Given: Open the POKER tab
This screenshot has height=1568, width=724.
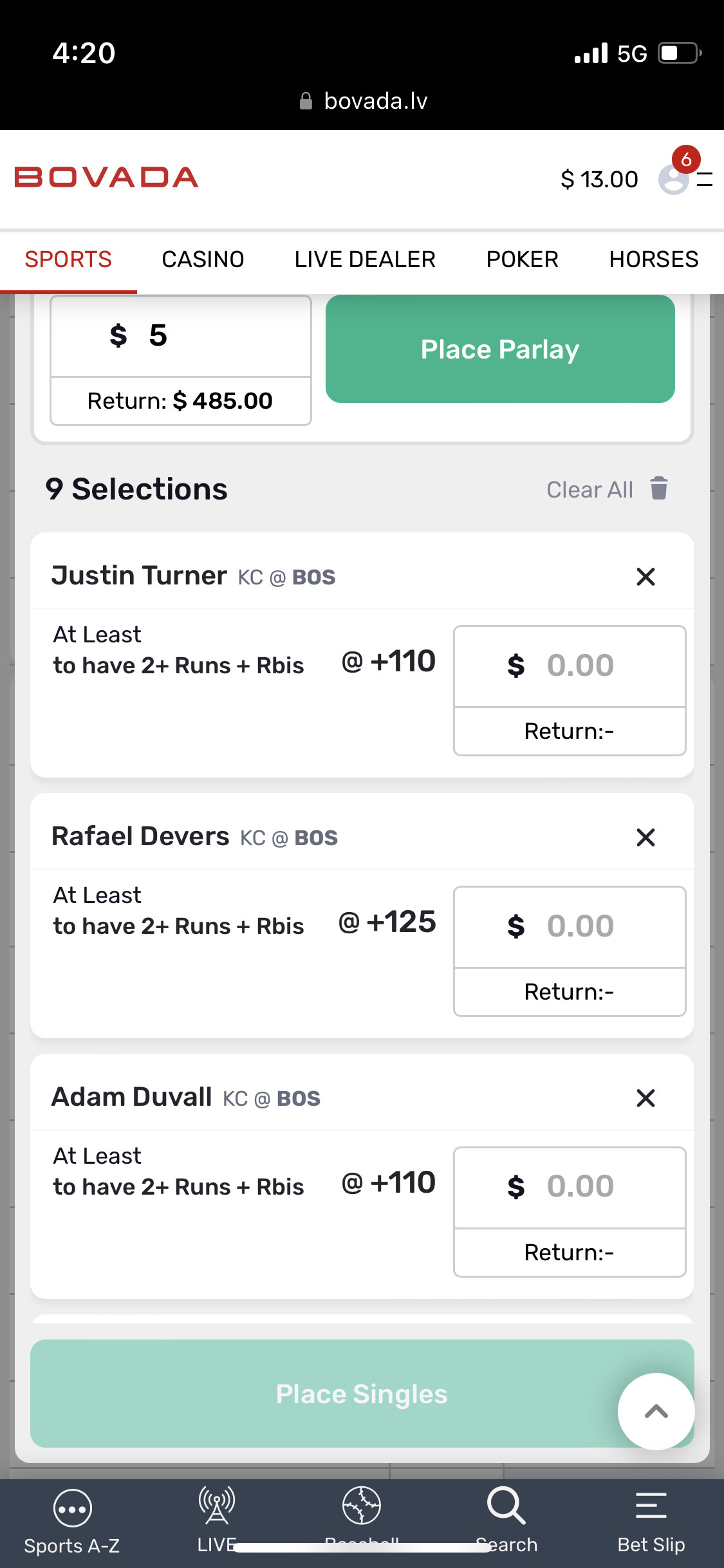Looking at the screenshot, I should pos(522,259).
